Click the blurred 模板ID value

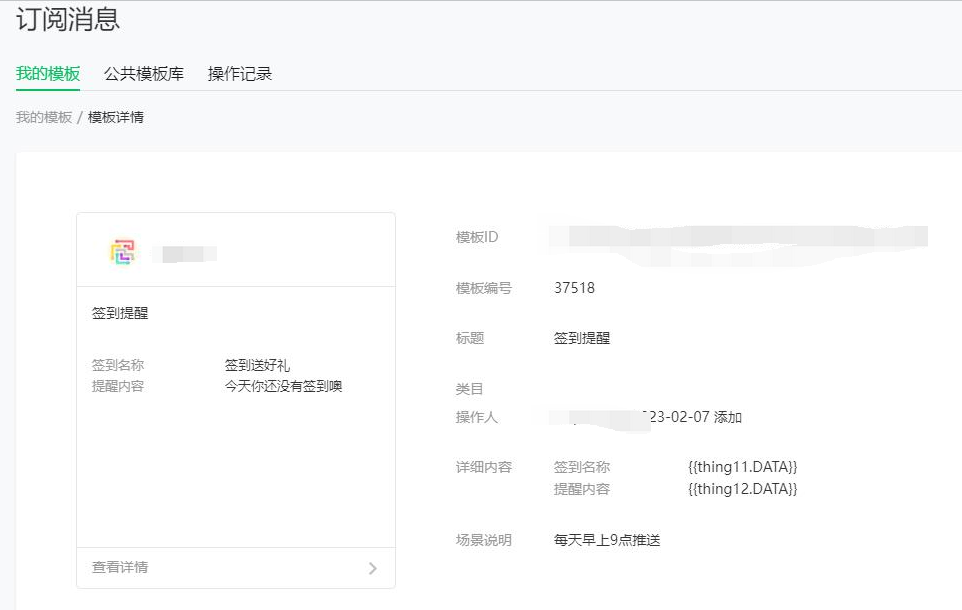coord(738,238)
